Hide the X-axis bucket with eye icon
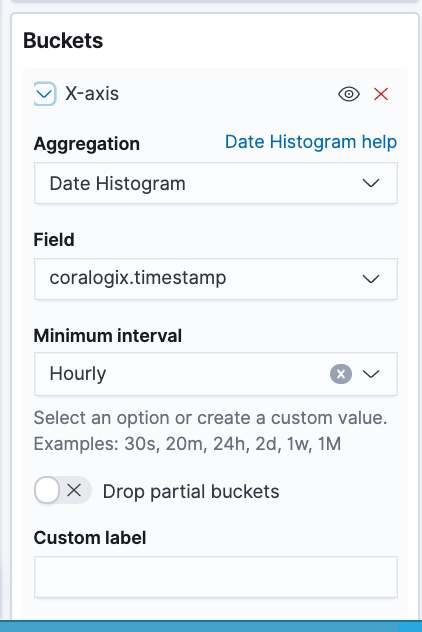422x632 pixels. click(349, 94)
